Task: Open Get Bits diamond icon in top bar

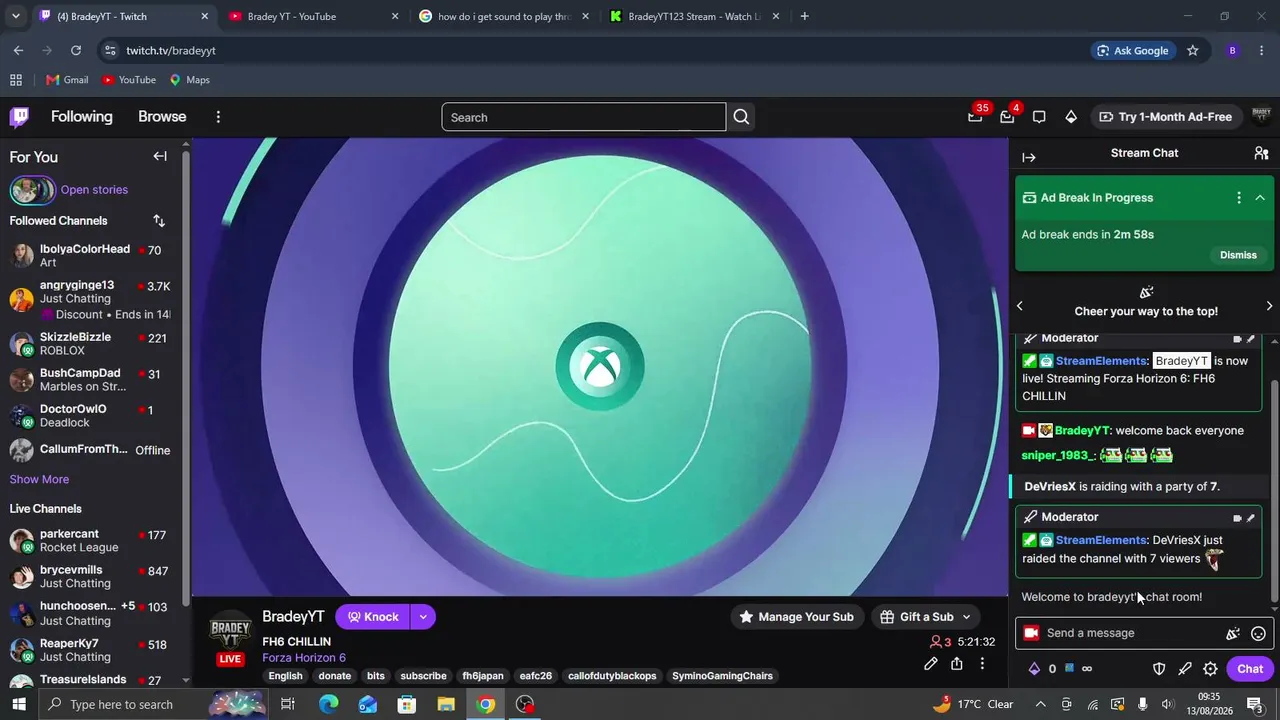Action: tap(1071, 117)
